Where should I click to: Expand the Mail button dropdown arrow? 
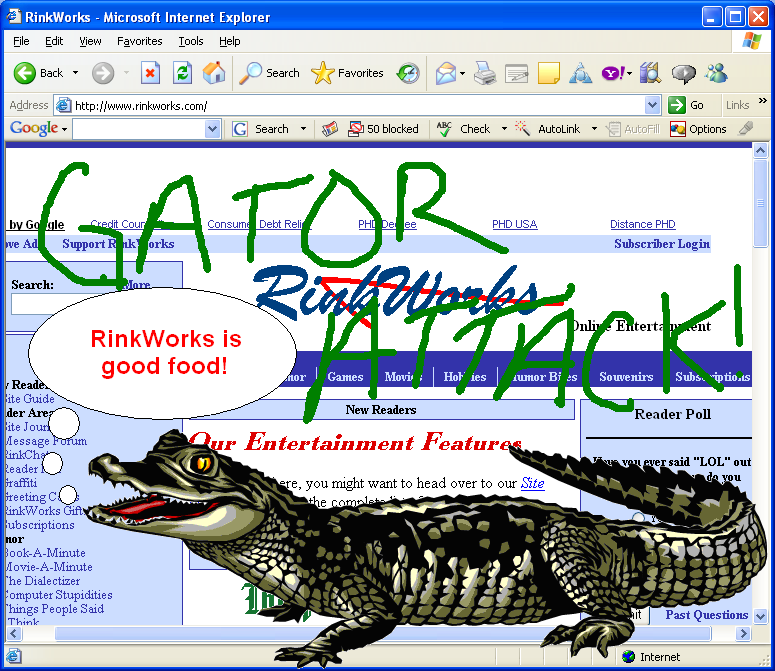[463, 74]
